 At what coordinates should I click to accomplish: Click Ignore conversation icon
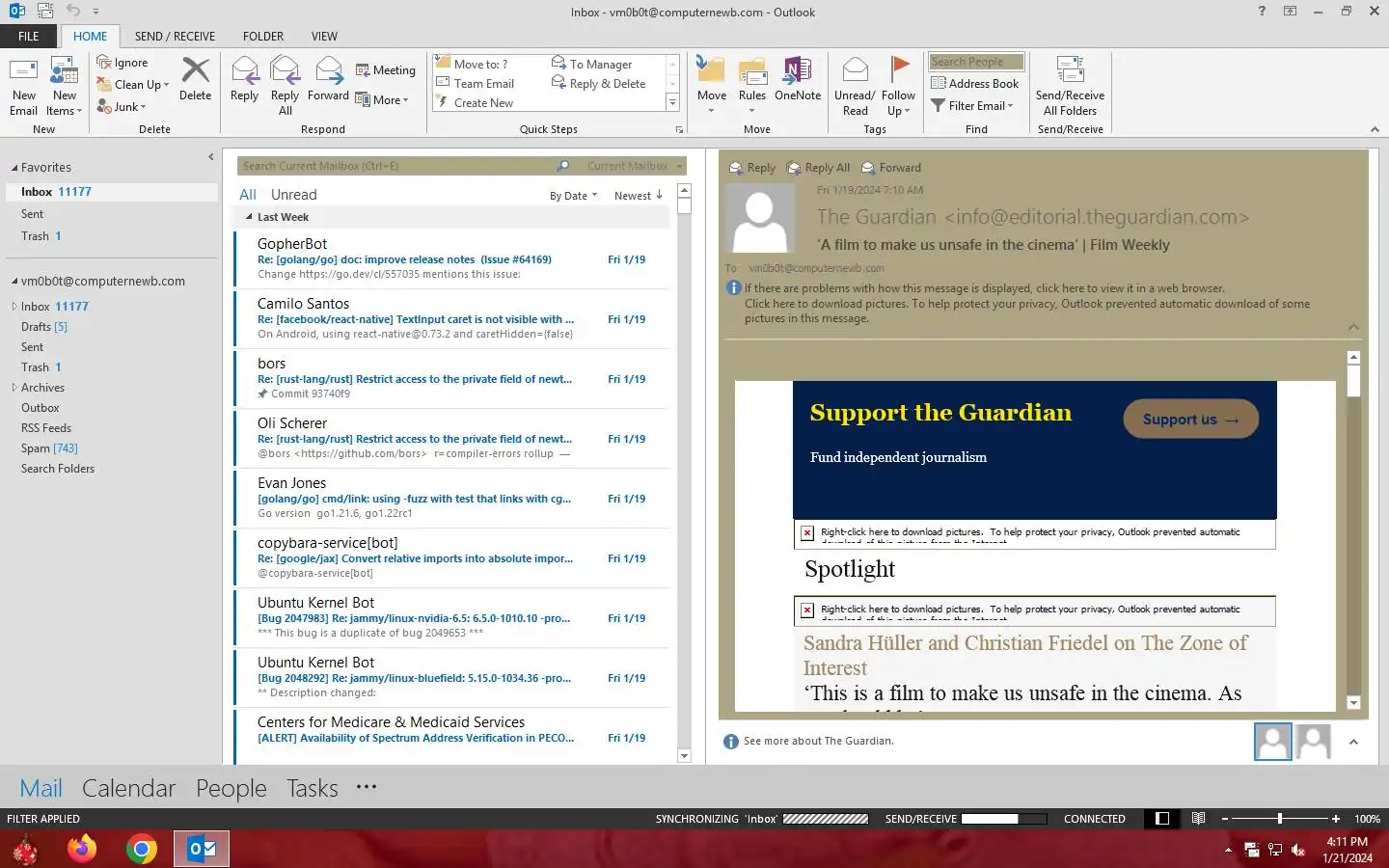pyautogui.click(x=123, y=63)
